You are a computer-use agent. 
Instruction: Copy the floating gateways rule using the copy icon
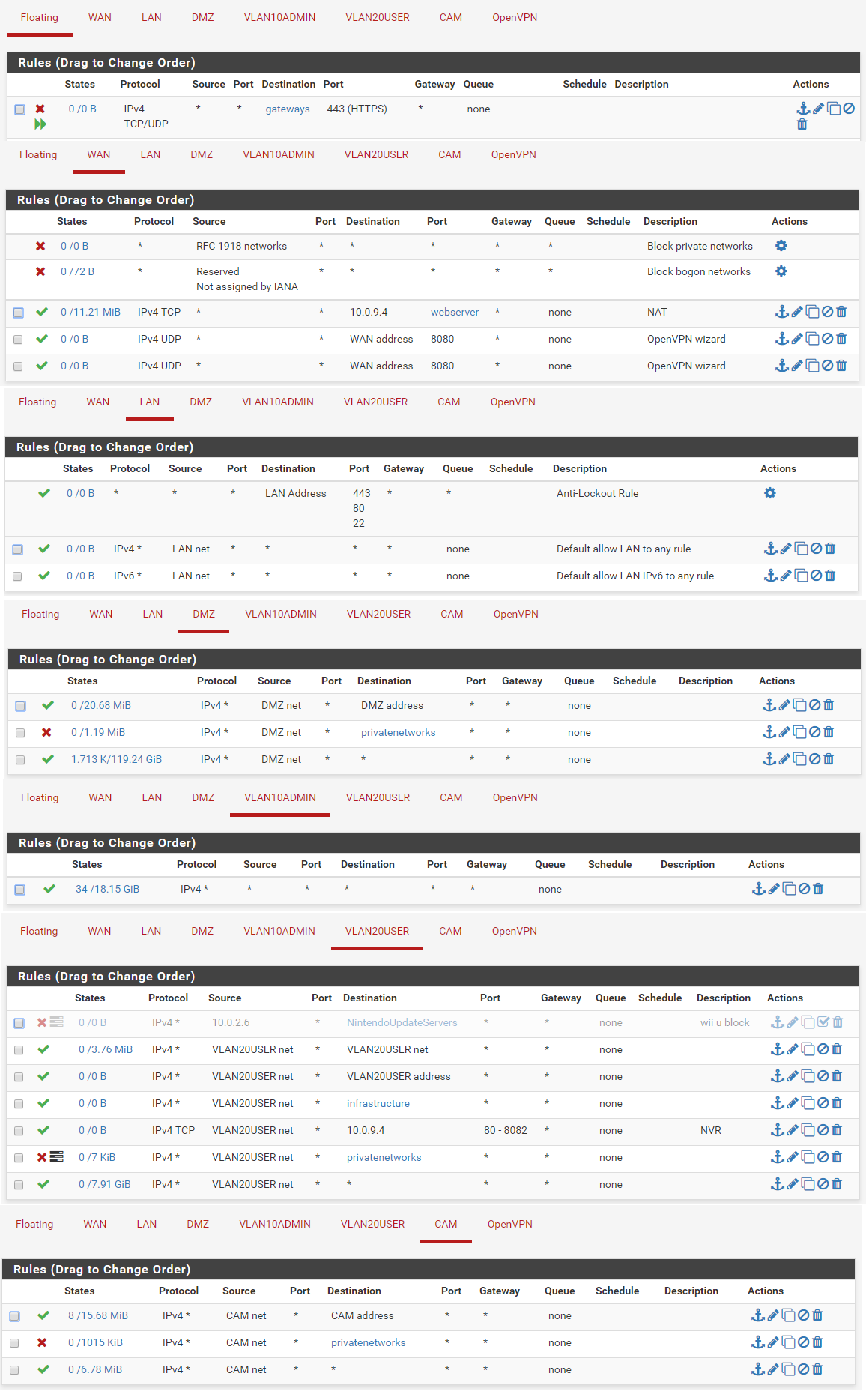tap(834, 109)
